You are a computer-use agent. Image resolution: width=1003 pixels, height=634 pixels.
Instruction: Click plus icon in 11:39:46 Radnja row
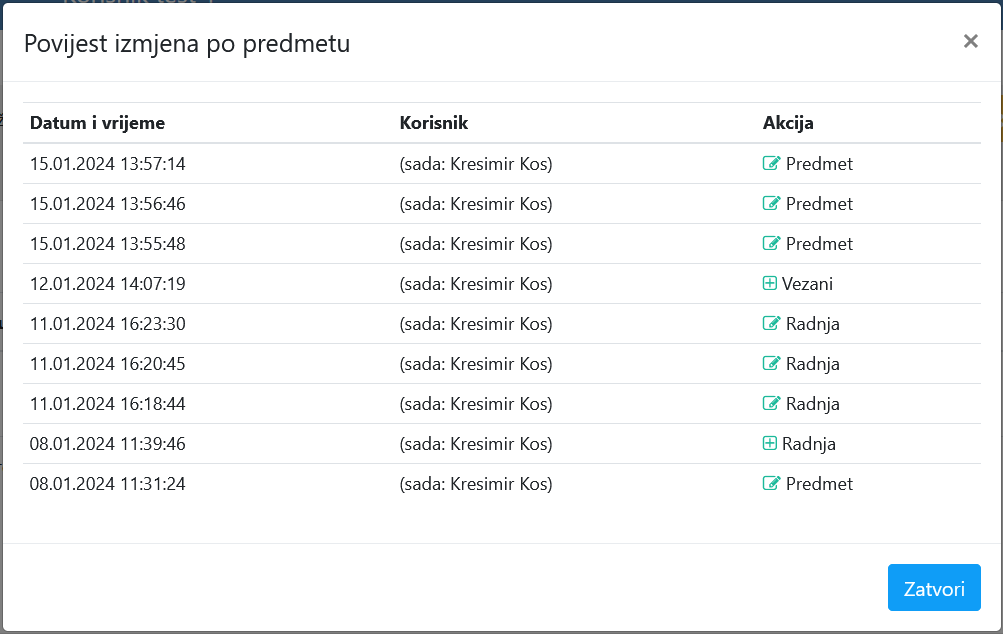click(x=770, y=444)
